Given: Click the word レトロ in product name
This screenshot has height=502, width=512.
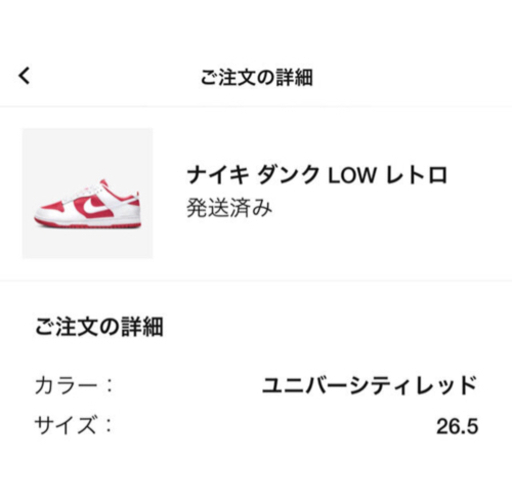Looking at the screenshot, I should click(x=417, y=175).
